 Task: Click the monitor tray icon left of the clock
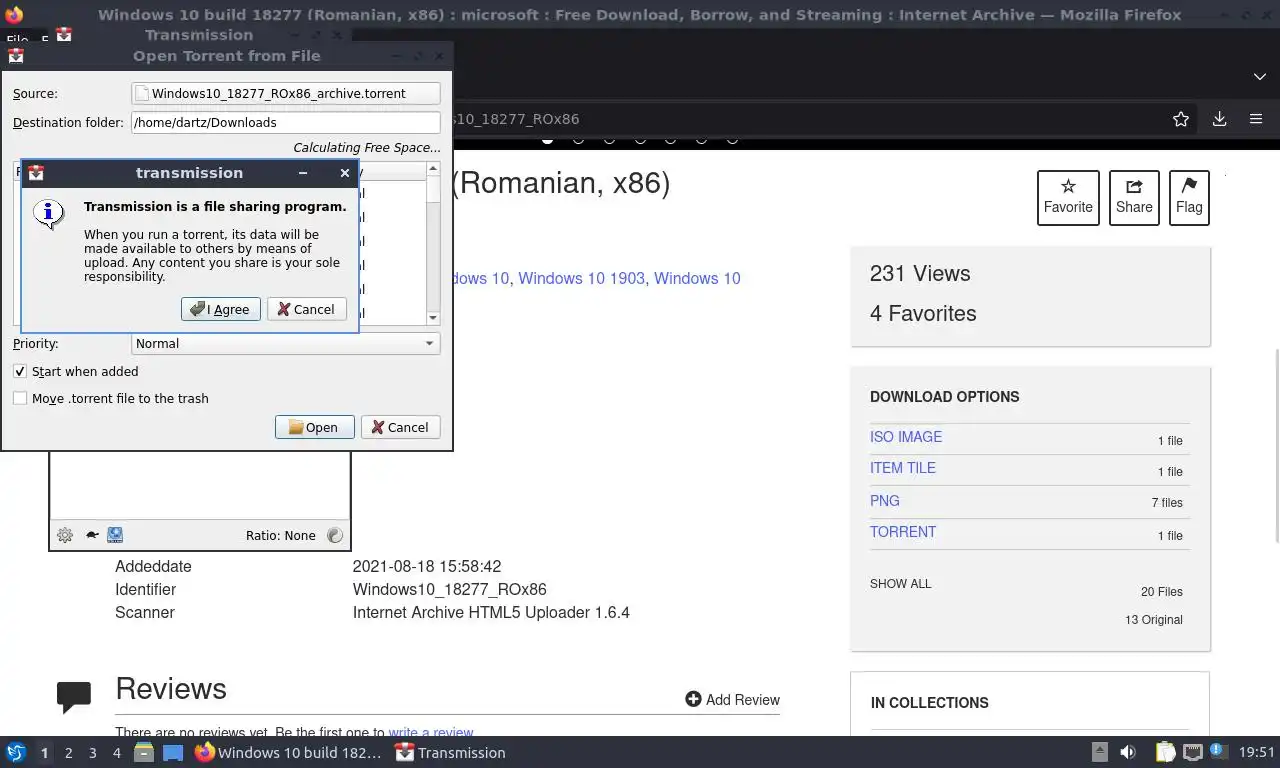pos(1192,752)
